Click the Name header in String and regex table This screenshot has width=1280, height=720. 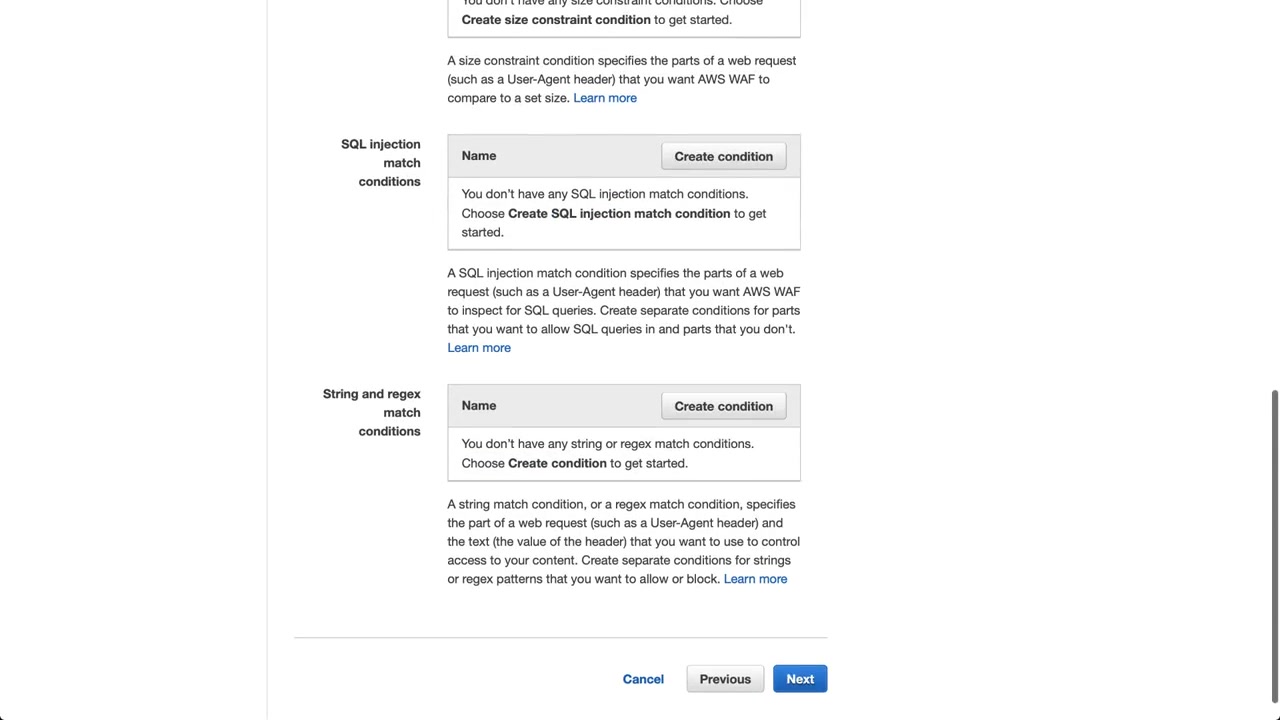[479, 406]
